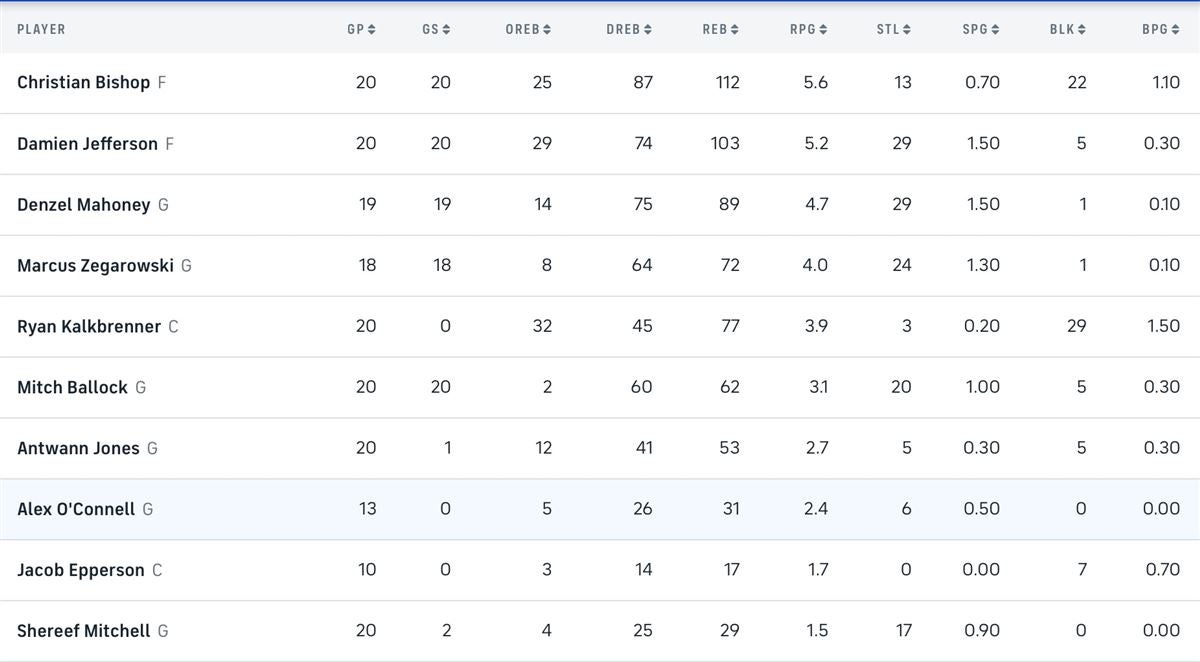Screen dimensions: 1200x662
Task: Sort by SPG arrows icon
Action: pos(996,30)
